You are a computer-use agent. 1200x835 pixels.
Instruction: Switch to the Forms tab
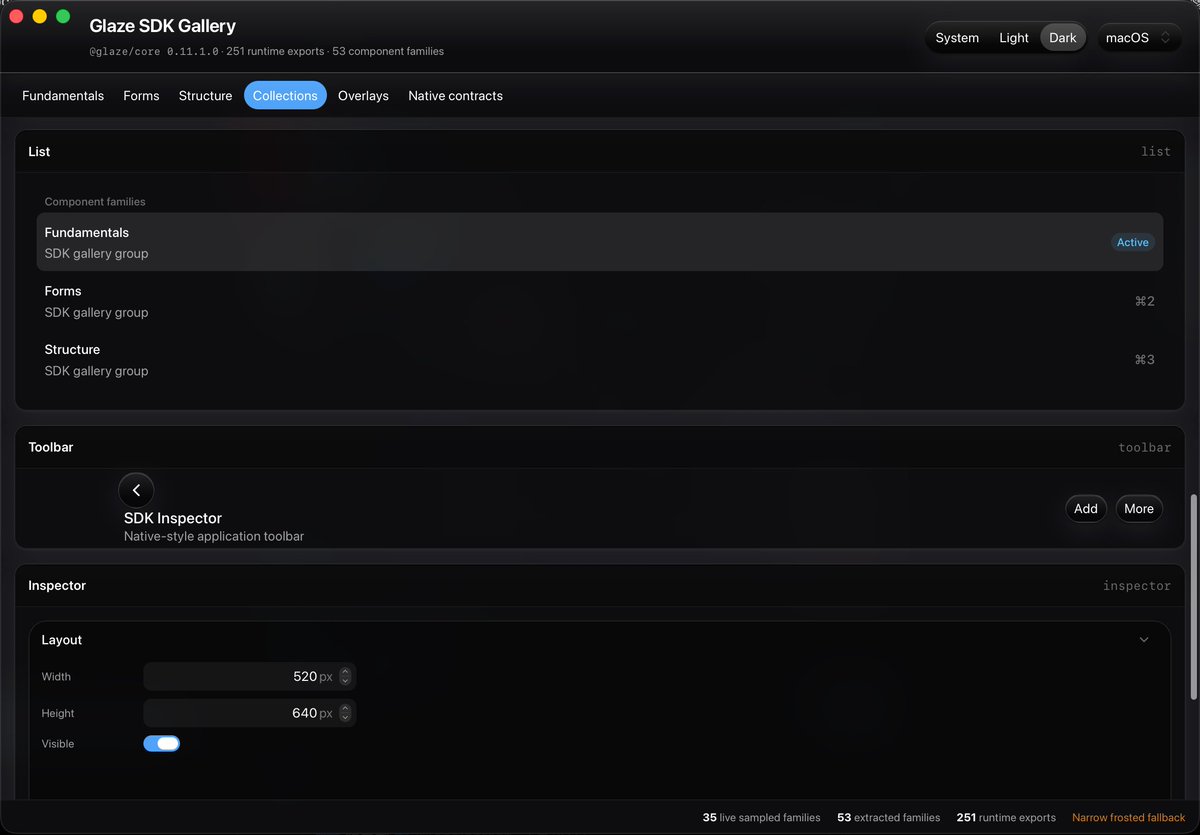tap(141, 96)
